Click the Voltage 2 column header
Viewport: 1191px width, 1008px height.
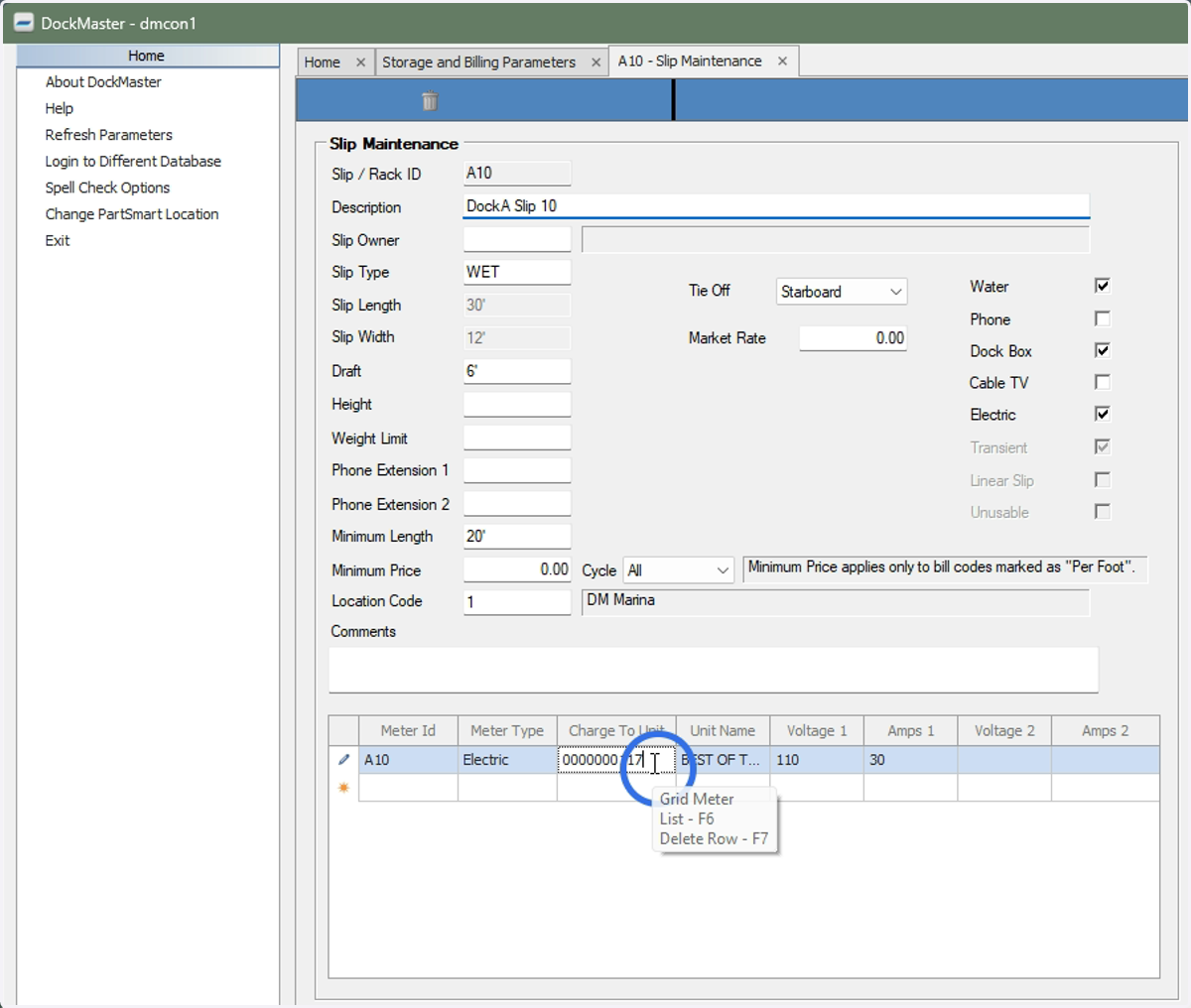click(1004, 730)
